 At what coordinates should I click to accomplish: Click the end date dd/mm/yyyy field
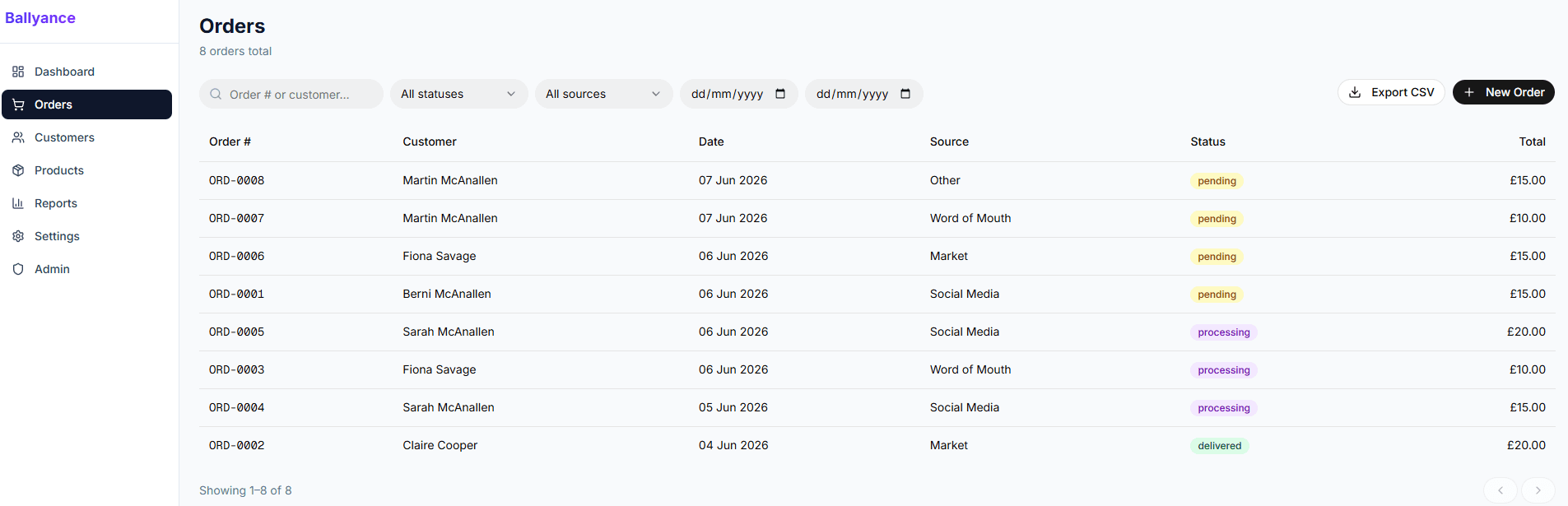(864, 94)
